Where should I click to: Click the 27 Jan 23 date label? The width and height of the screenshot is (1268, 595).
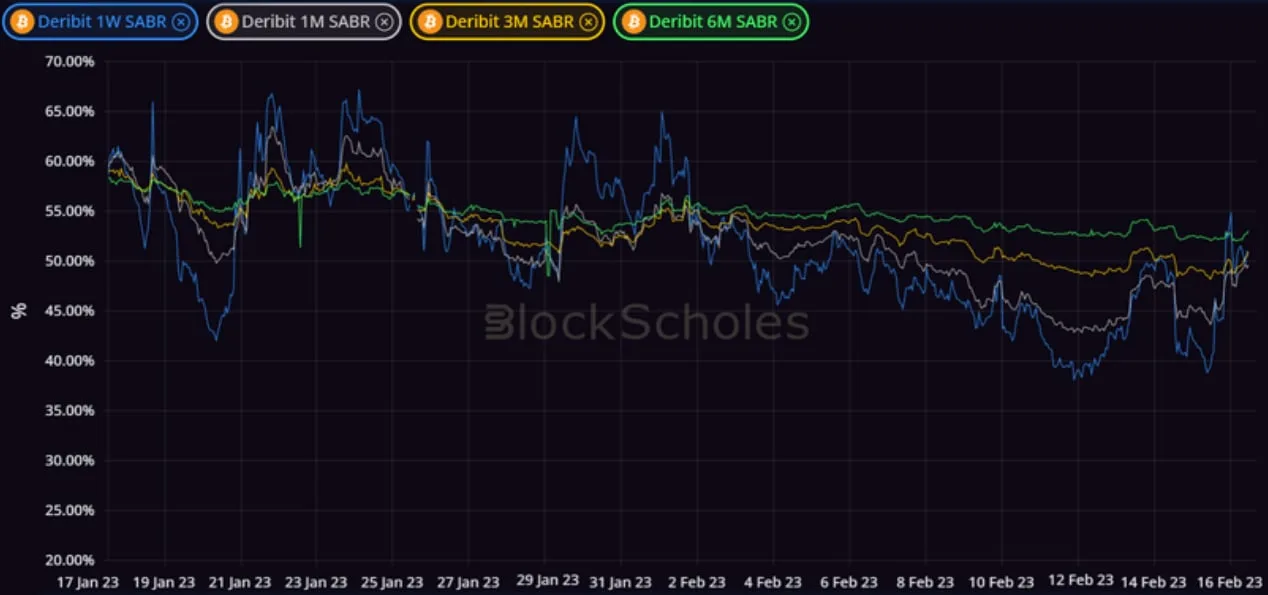[469, 582]
